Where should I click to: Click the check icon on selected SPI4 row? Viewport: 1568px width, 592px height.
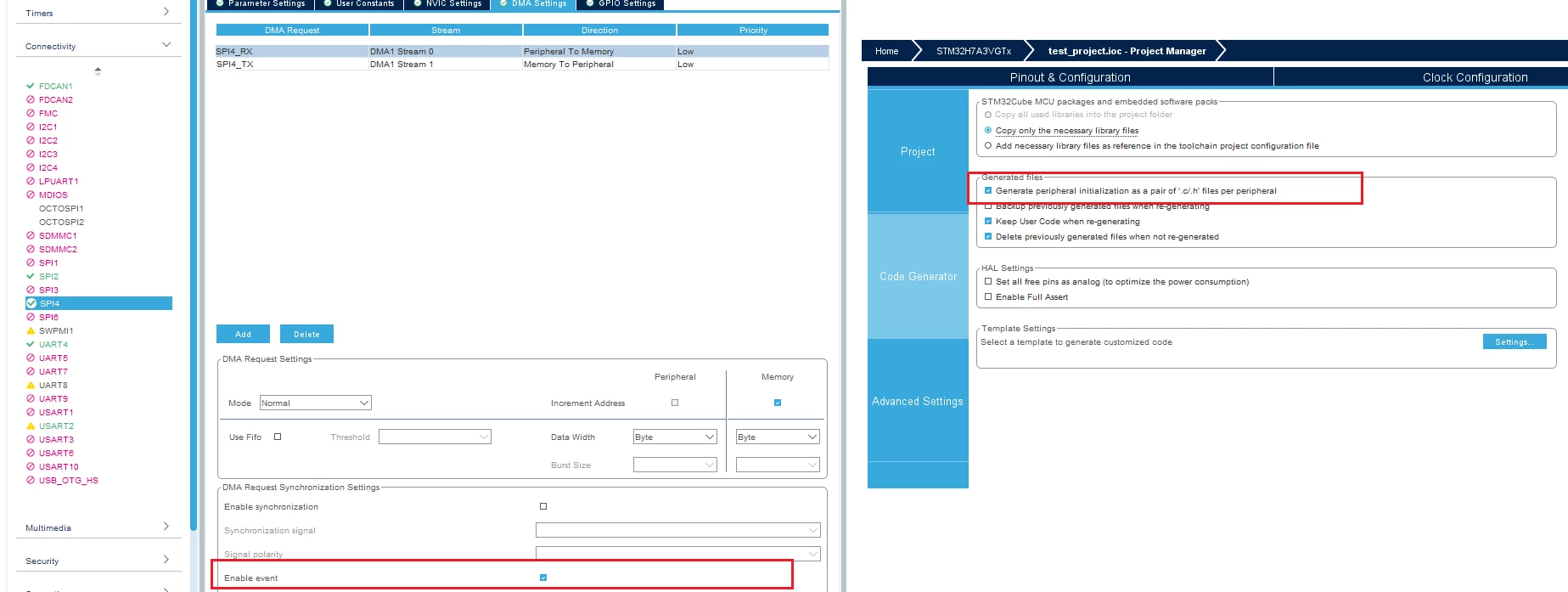tap(31, 303)
